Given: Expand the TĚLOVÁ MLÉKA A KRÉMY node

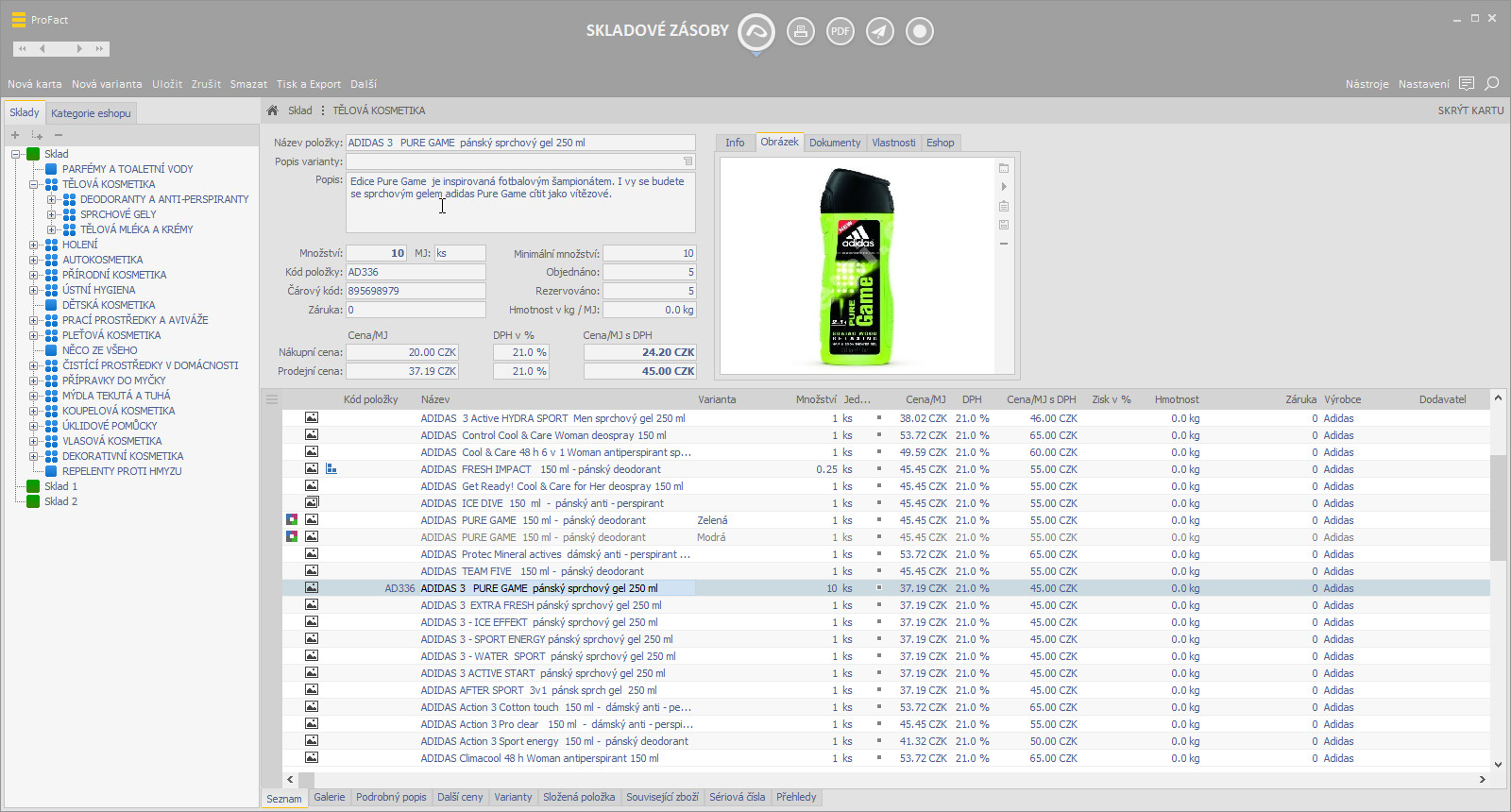Looking at the screenshot, I should pos(51,229).
